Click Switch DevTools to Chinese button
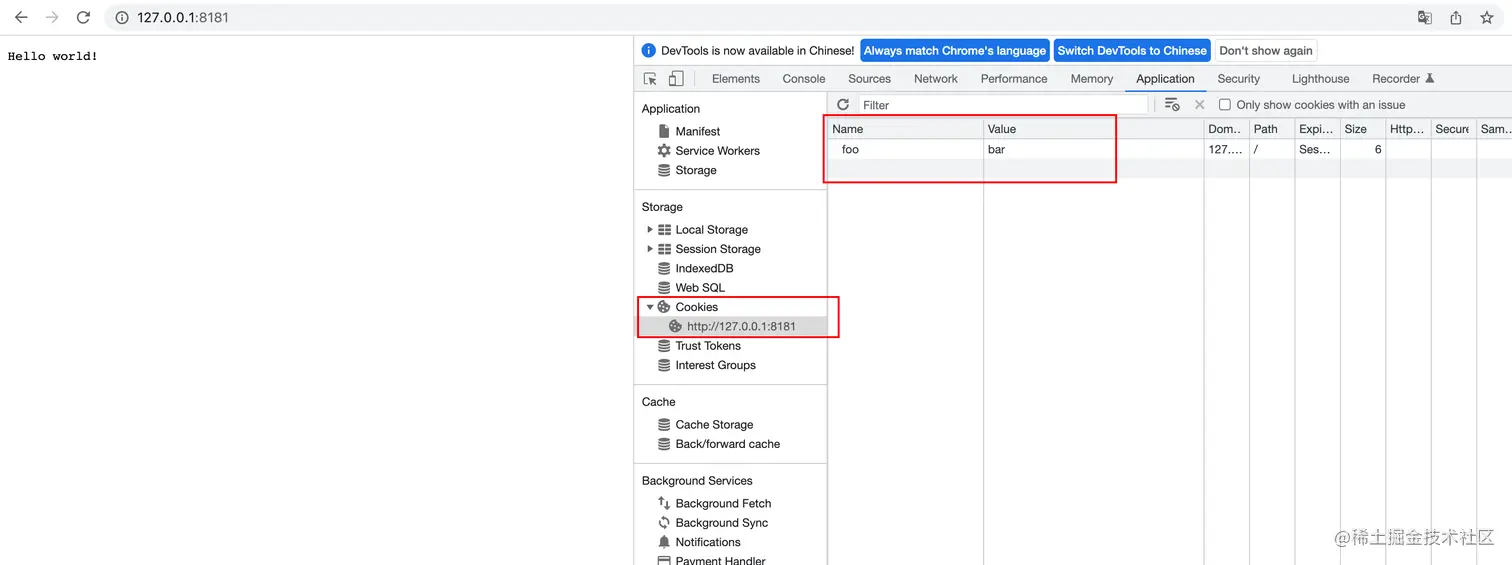 point(1132,51)
